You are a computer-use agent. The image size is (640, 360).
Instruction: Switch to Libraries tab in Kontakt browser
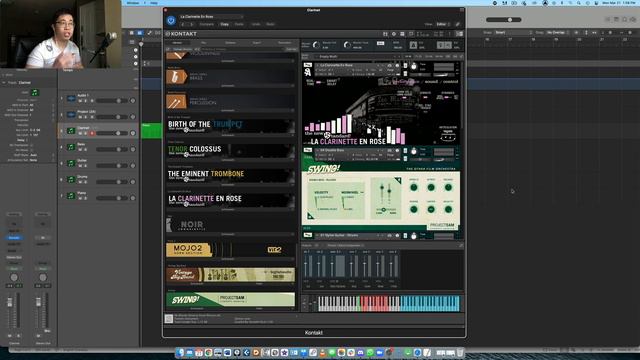click(178, 42)
